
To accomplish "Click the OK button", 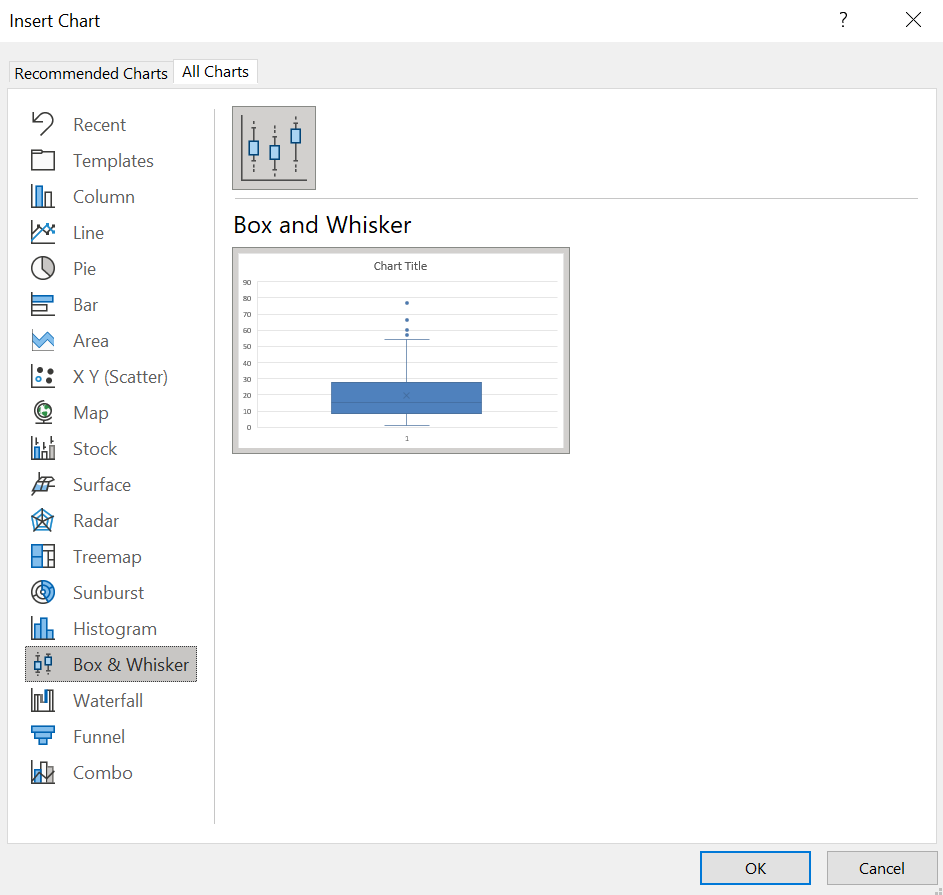I will [755, 868].
